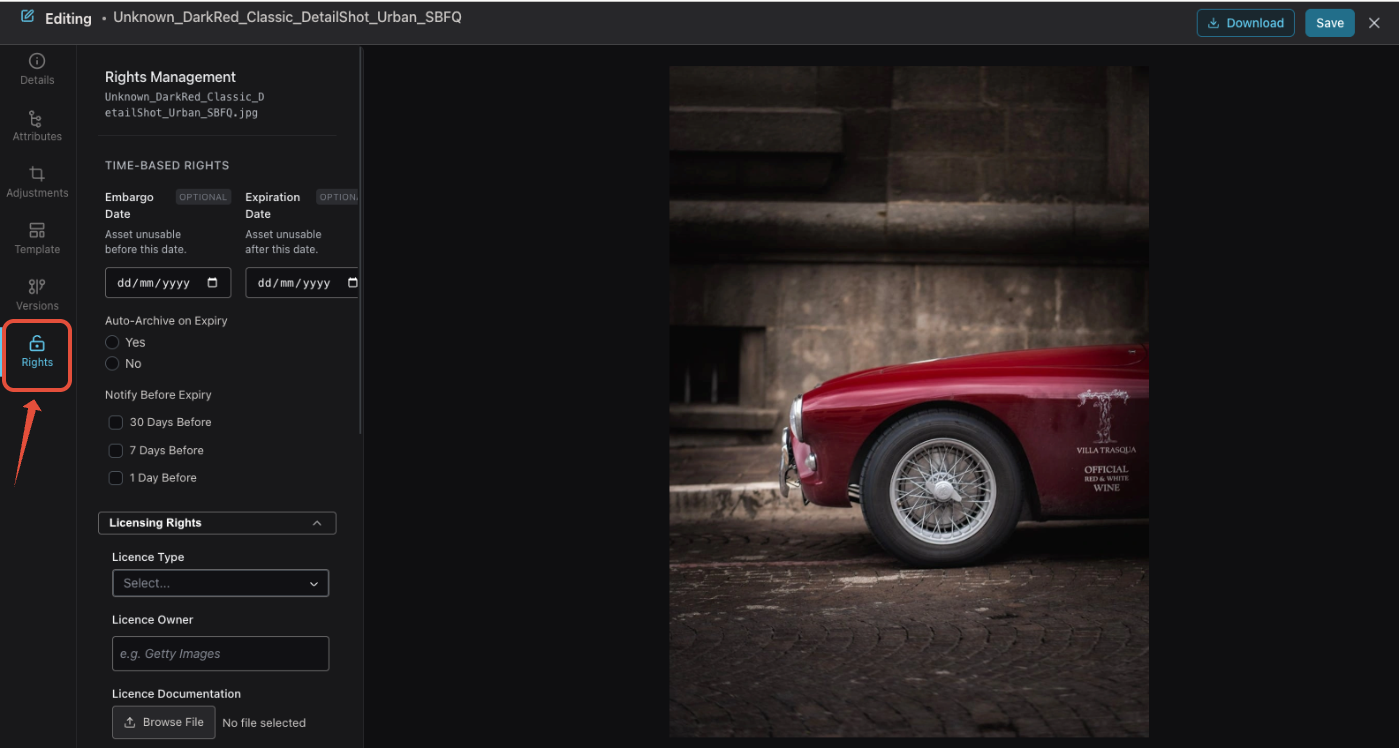The image size is (1399, 748).
Task: Click the Licence Owner text field
Action: click(x=220, y=654)
